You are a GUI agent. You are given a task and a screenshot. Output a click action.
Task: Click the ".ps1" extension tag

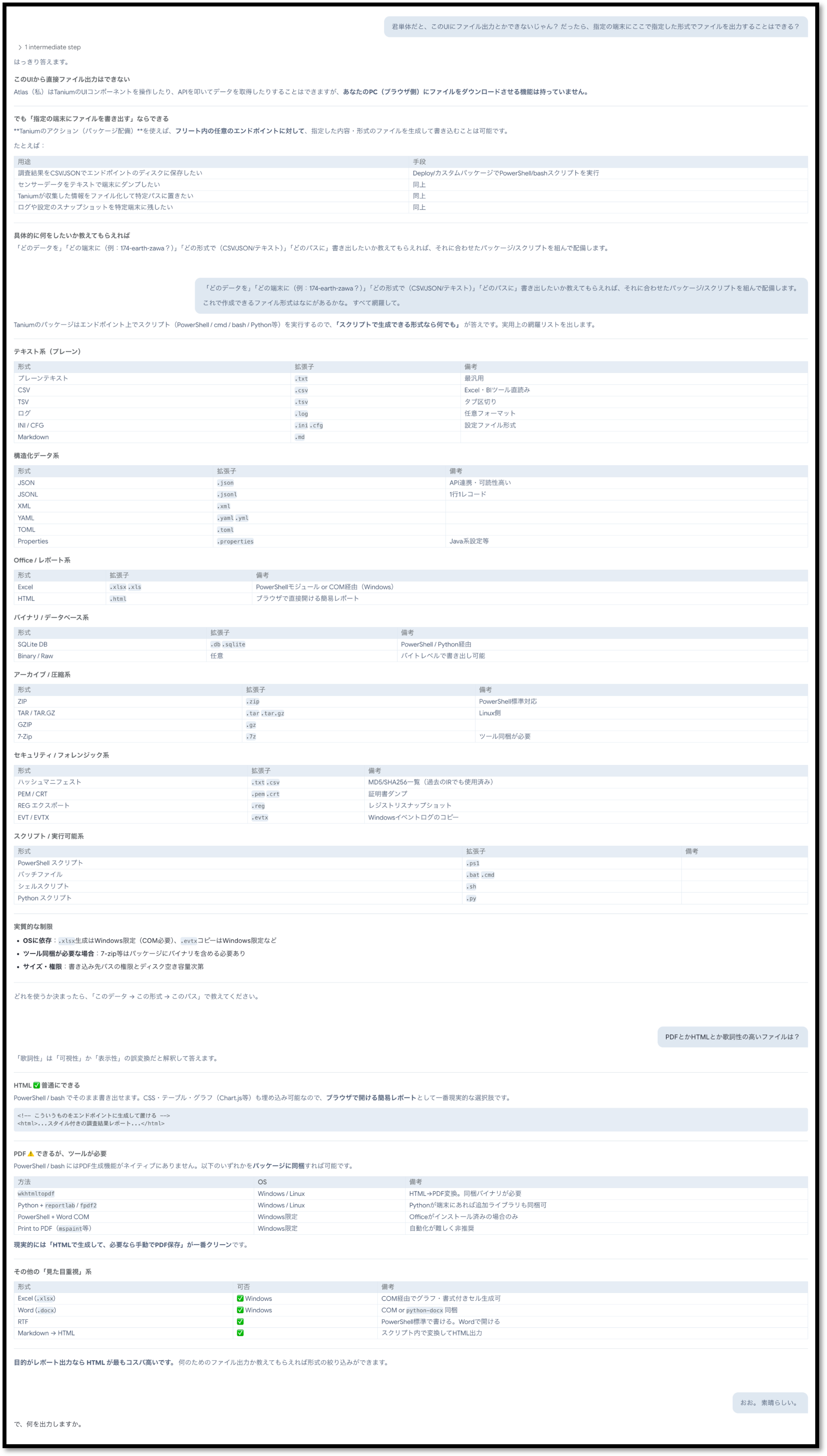point(473,864)
